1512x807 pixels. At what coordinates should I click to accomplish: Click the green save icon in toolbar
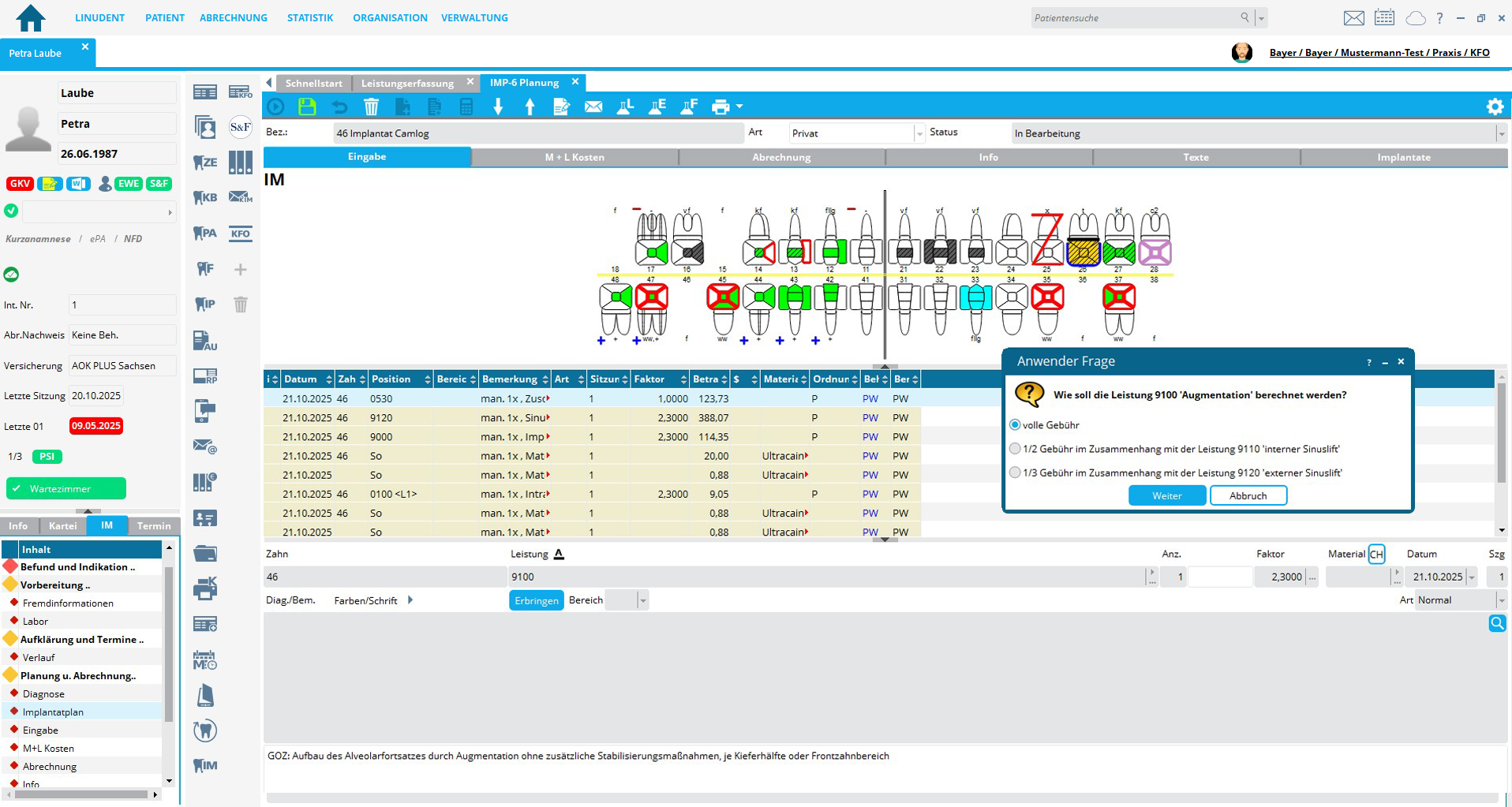pyautogui.click(x=307, y=106)
